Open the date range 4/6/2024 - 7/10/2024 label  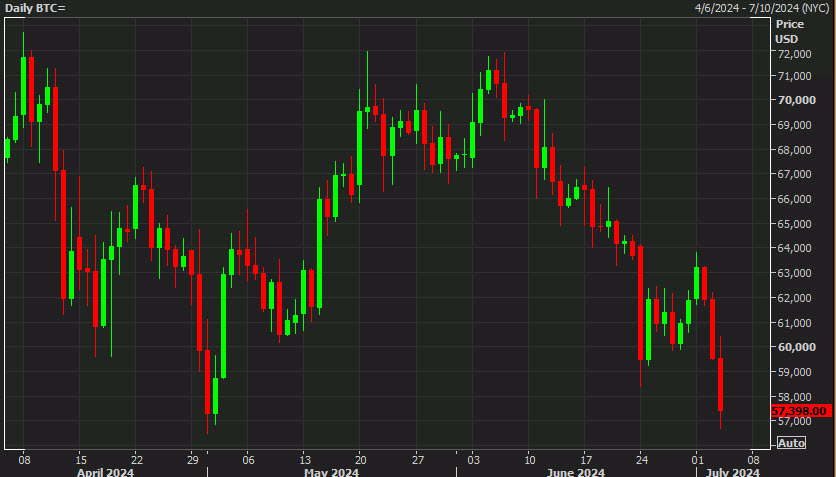pos(762,8)
